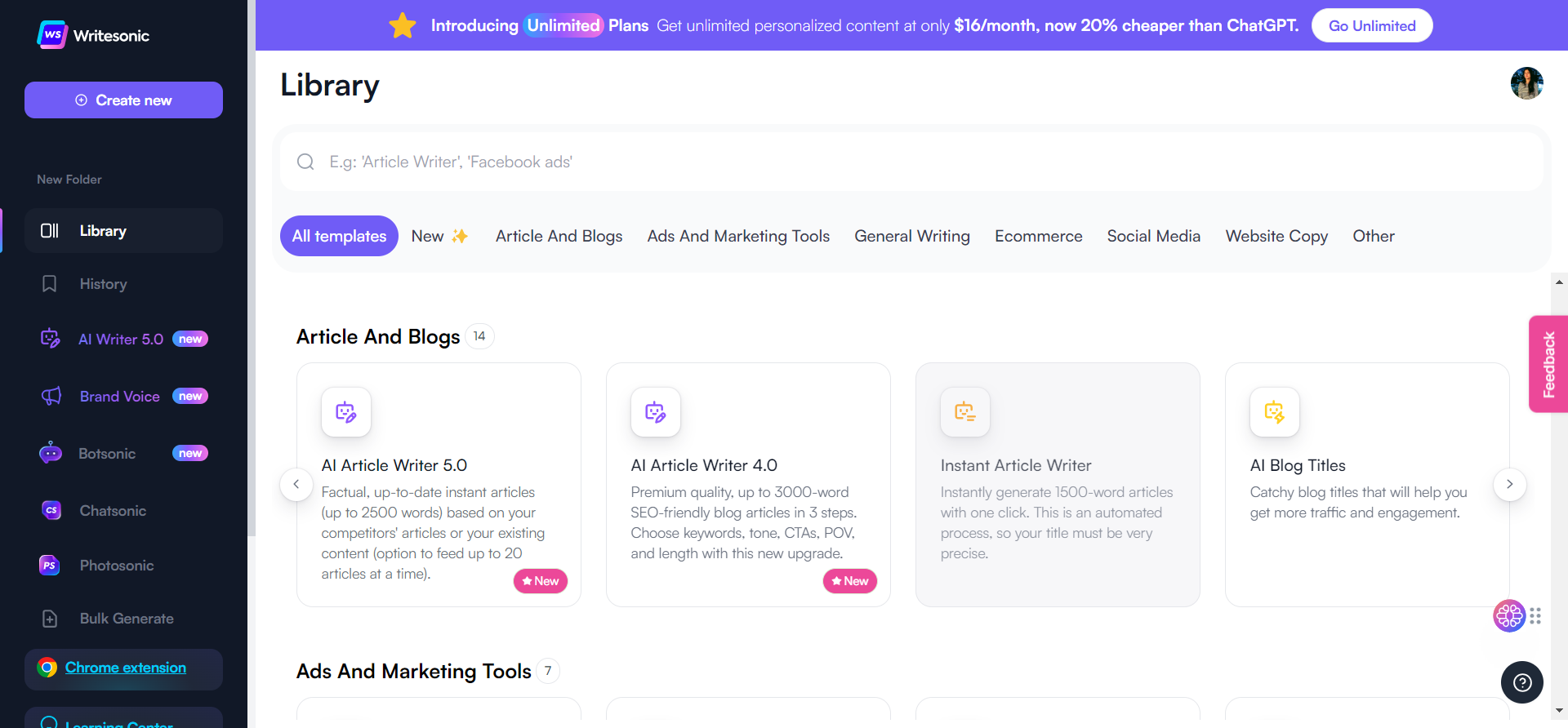Screen dimensions: 1568x728
Task: Click the scrollbar up arrow
Action: pos(1560,282)
